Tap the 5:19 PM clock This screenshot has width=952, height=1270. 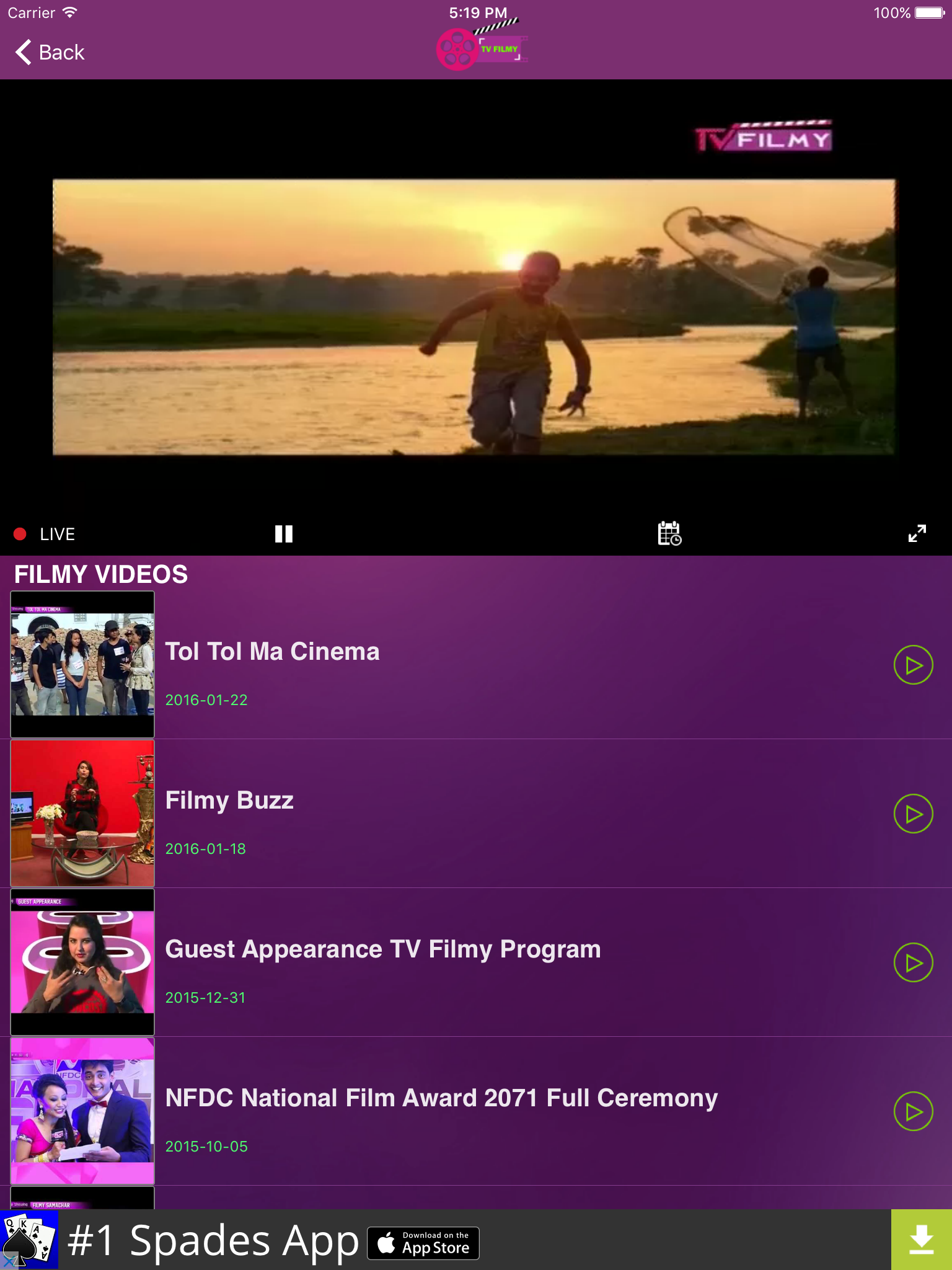click(478, 12)
